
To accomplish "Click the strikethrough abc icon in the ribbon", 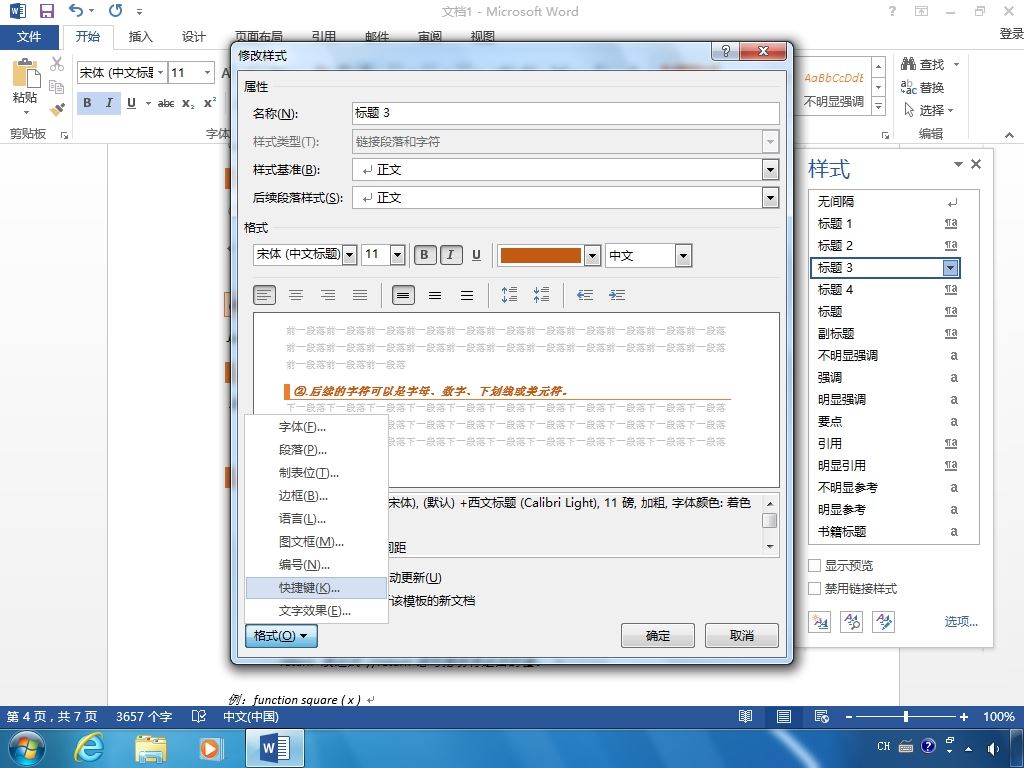I will pos(166,103).
